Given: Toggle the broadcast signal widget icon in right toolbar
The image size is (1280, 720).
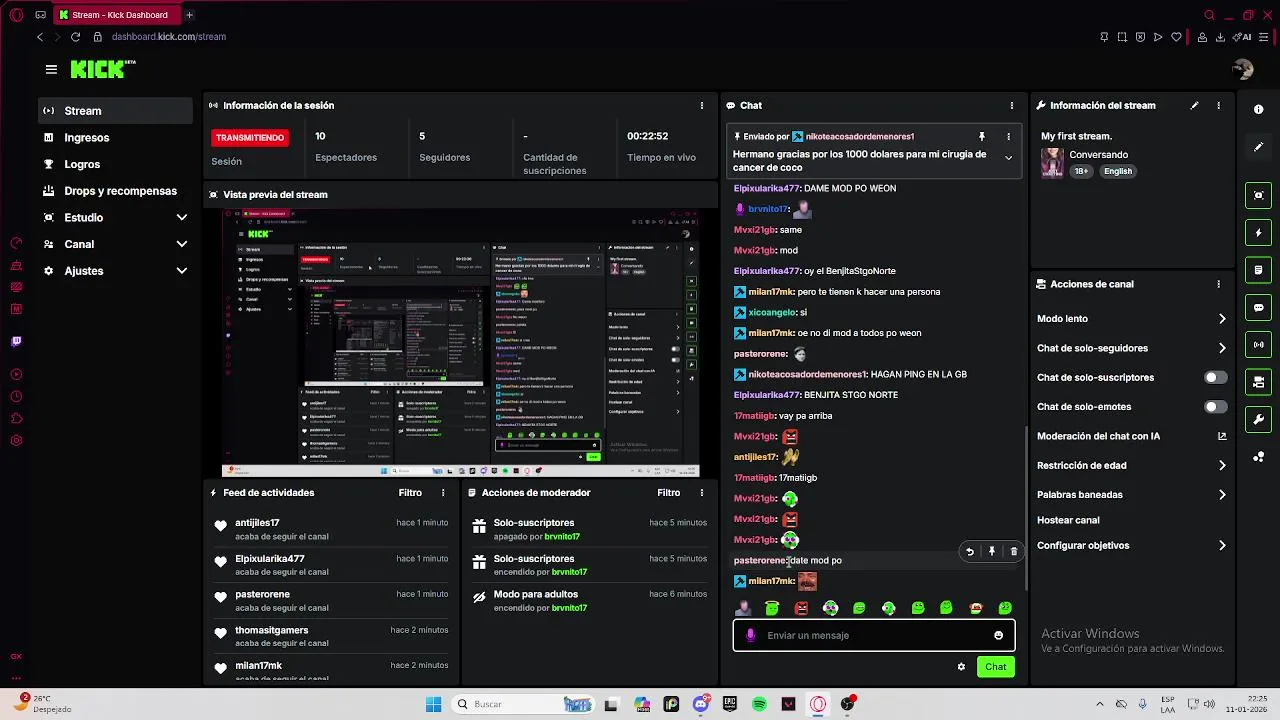Looking at the screenshot, I should pos(1259,345).
